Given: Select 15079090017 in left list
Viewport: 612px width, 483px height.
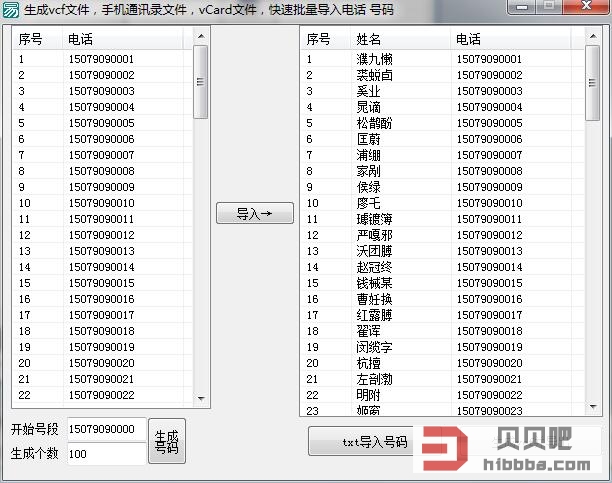Looking at the screenshot, I should (101, 315).
